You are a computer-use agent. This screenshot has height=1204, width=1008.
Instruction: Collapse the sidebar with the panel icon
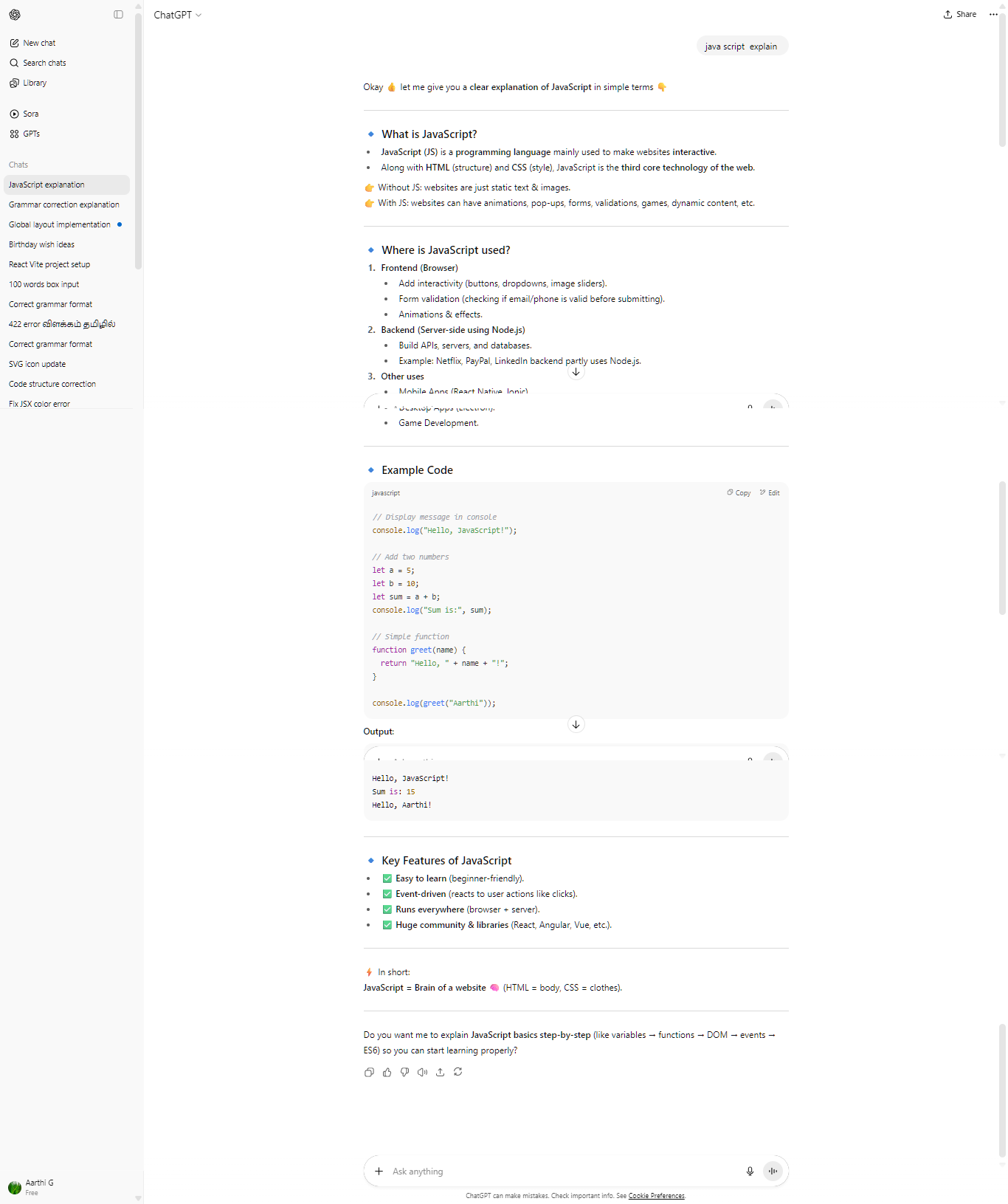[x=118, y=15]
